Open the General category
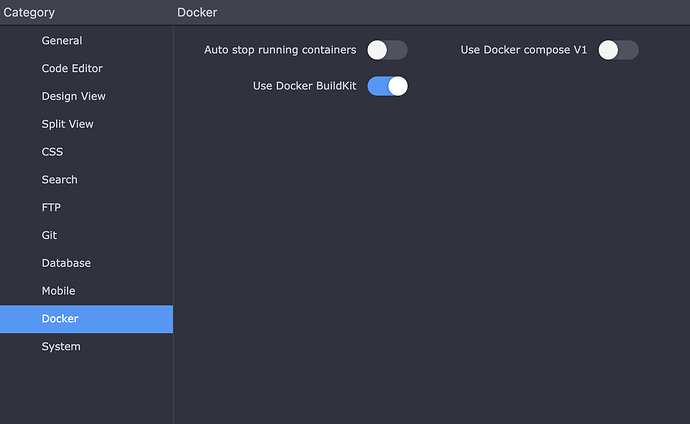Image resolution: width=690 pixels, height=424 pixels. coord(86,40)
